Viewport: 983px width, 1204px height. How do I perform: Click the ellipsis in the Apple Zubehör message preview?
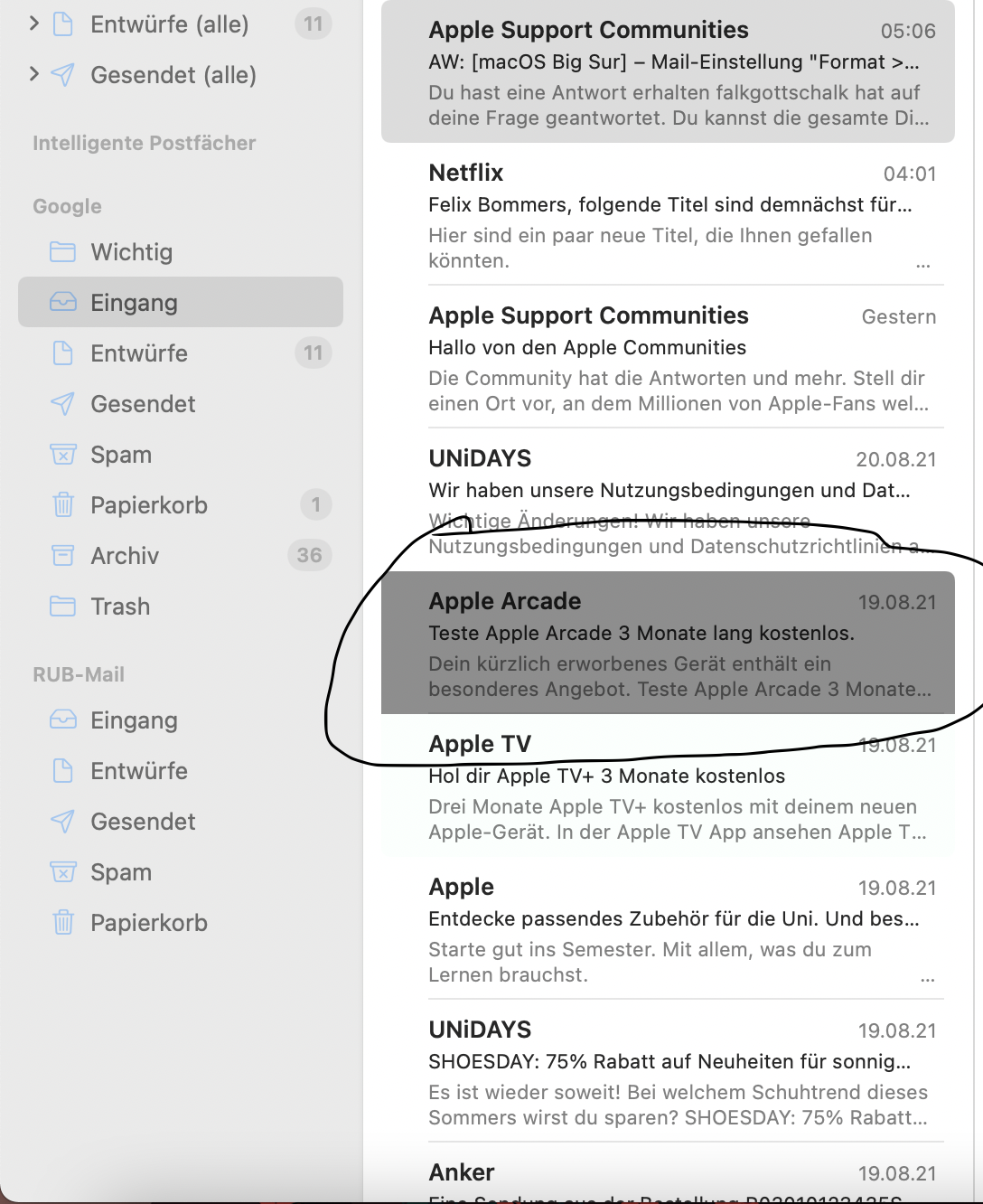[x=928, y=980]
